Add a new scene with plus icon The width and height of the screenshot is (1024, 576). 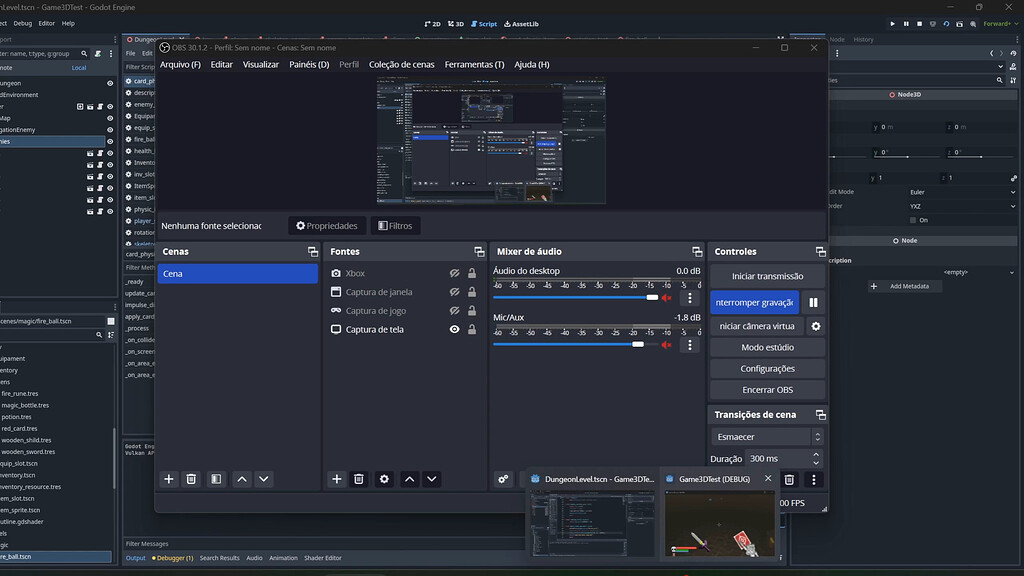pyautogui.click(x=168, y=479)
